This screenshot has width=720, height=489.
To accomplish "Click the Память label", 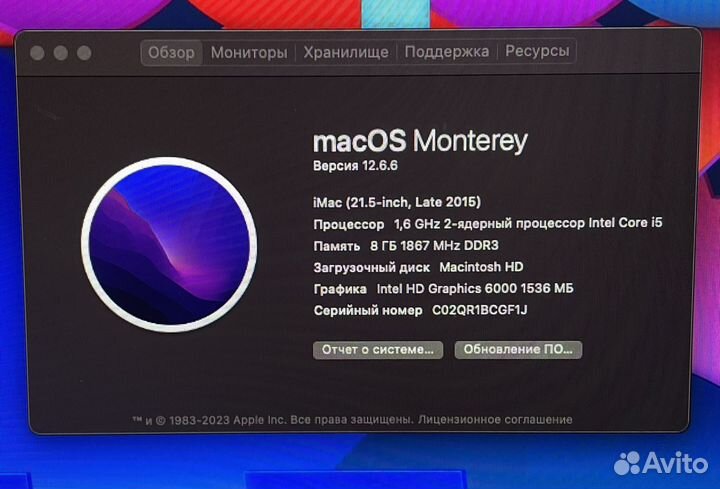I will click(x=337, y=246).
